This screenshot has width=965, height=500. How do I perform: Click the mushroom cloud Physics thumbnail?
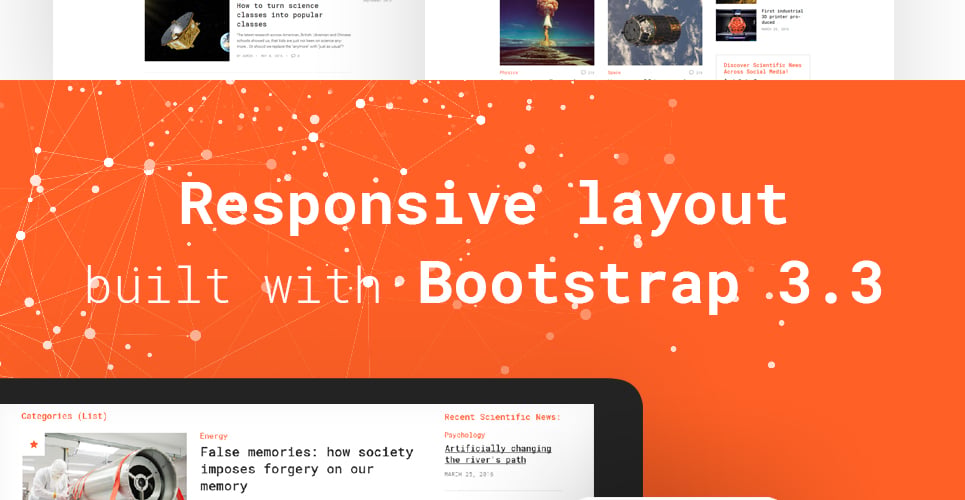(547, 32)
